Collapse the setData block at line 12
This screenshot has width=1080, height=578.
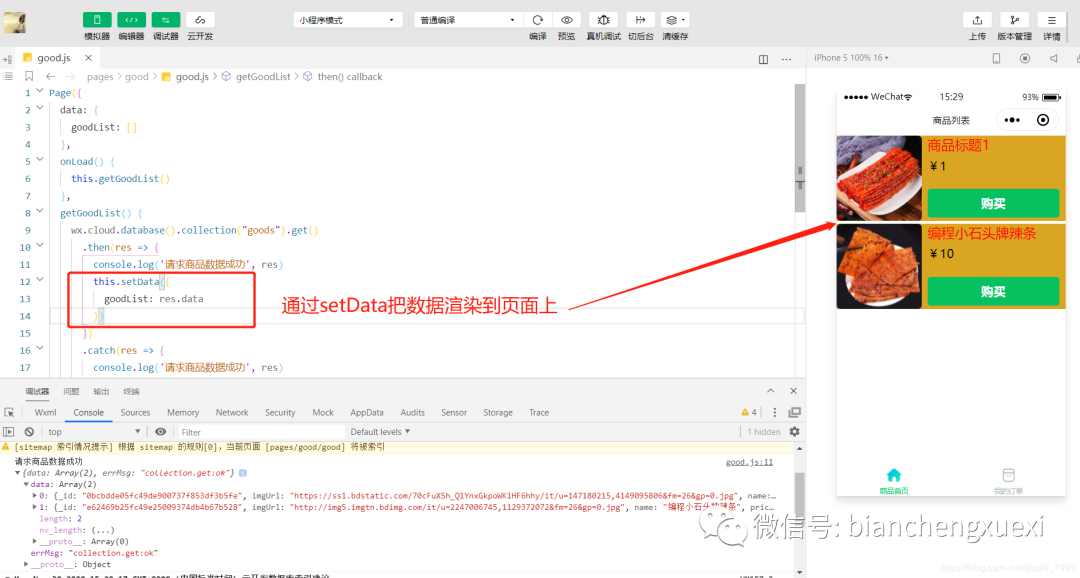click(40, 280)
